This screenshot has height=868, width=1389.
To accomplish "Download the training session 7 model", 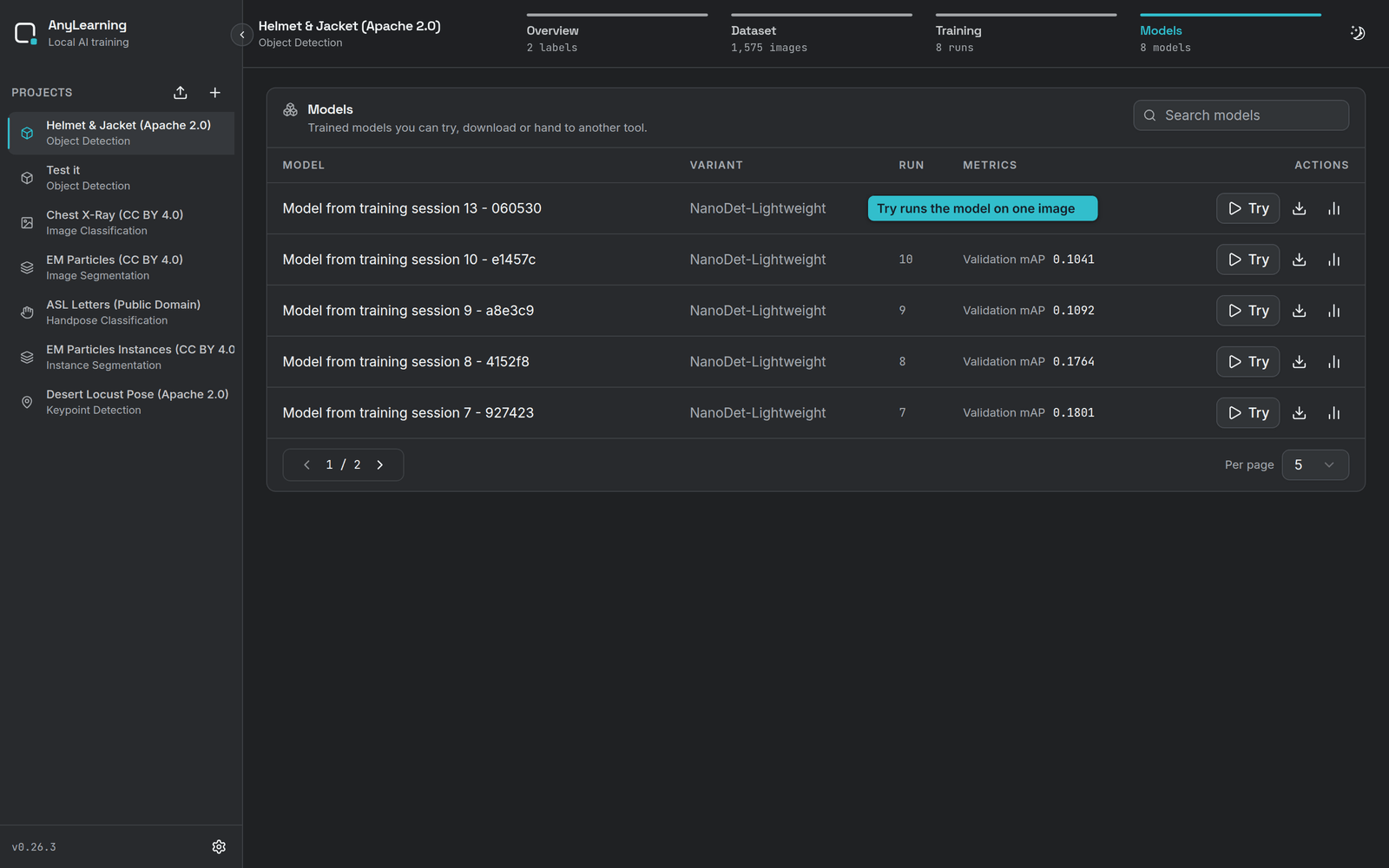I will coord(1300,413).
